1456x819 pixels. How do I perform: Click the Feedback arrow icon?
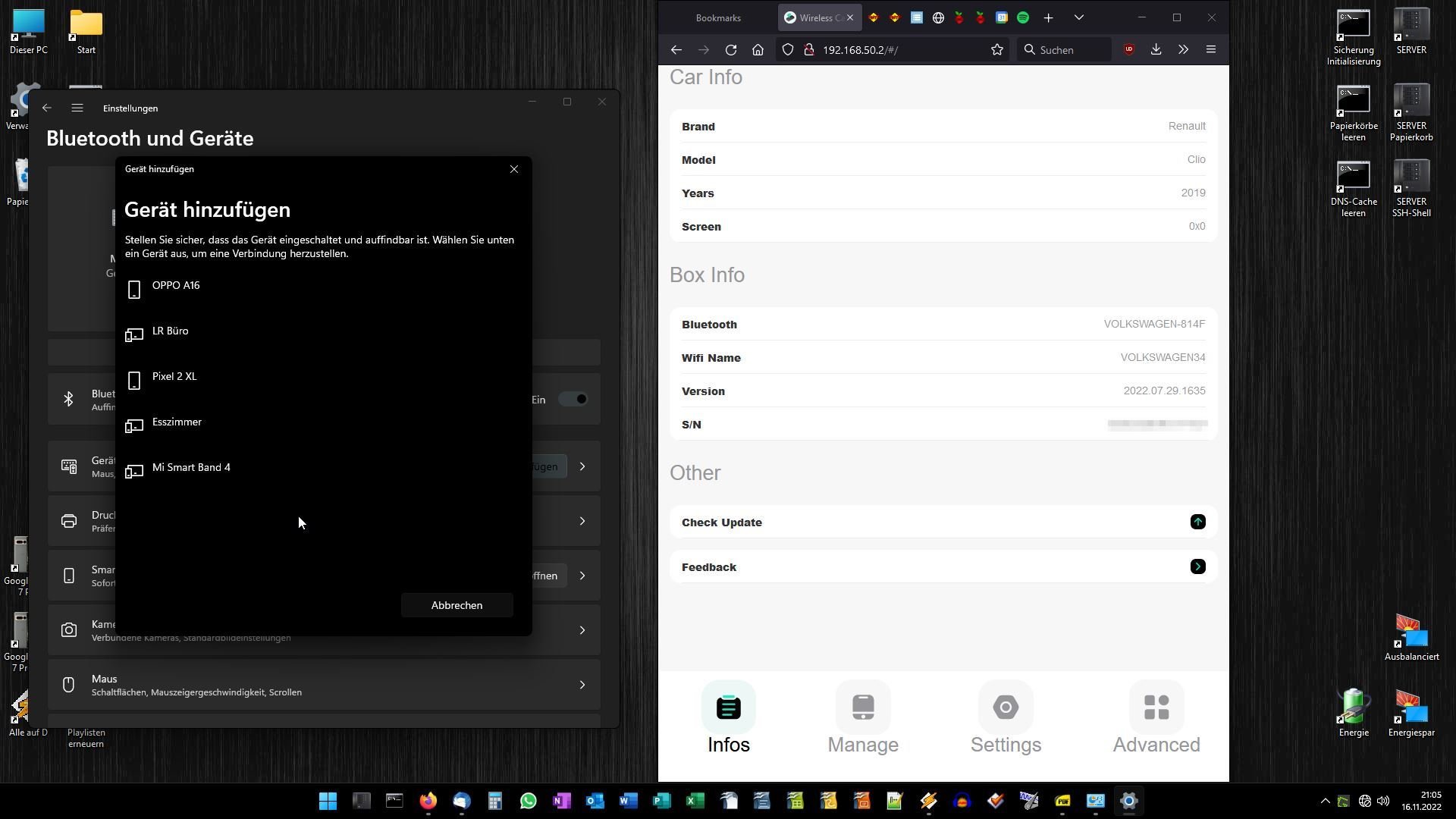point(1197,566)
